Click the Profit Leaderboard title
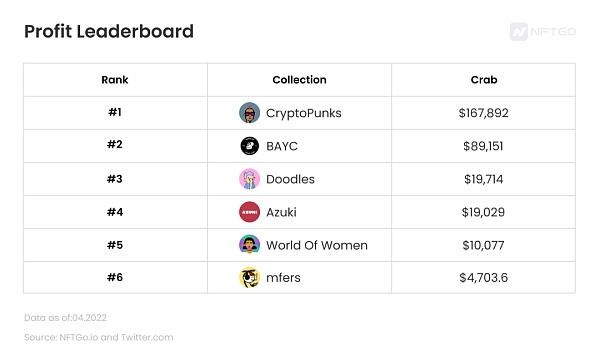 click(109, 31)
